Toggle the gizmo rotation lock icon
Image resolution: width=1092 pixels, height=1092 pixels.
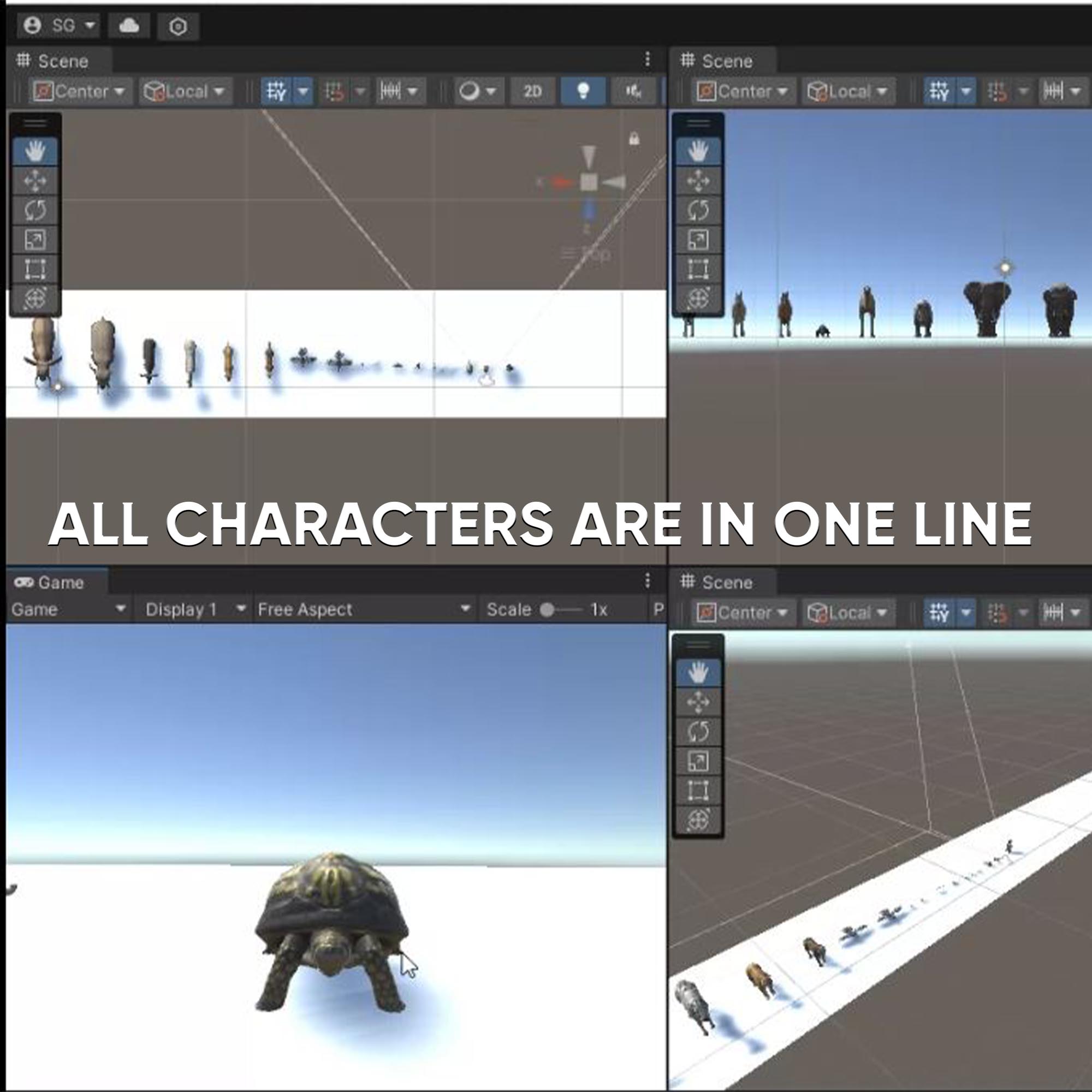coord(634,139)
